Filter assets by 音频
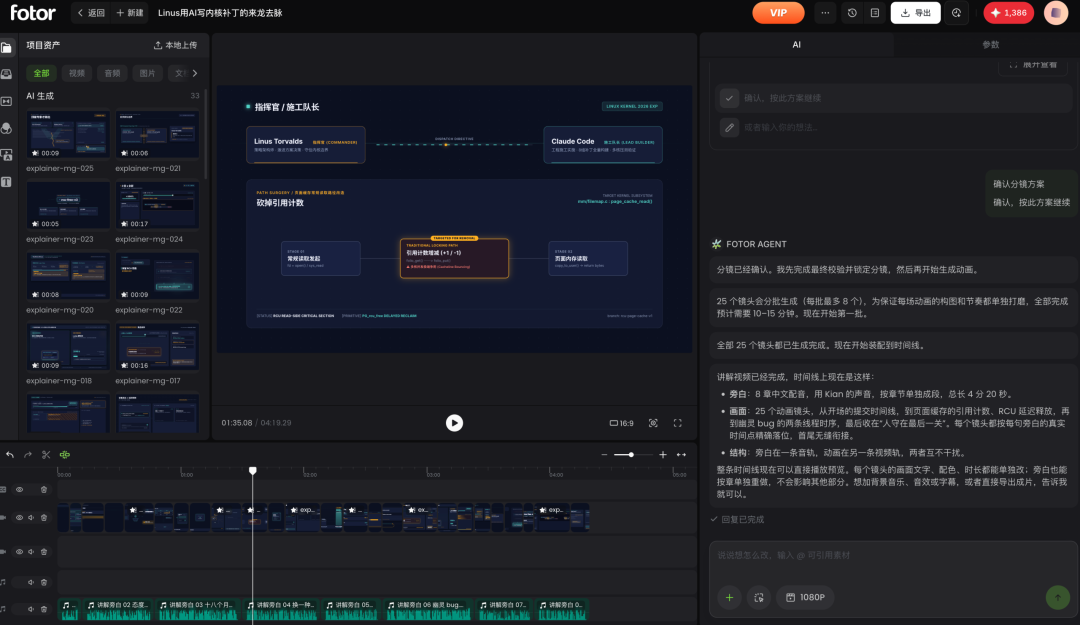 click(112, 73)
